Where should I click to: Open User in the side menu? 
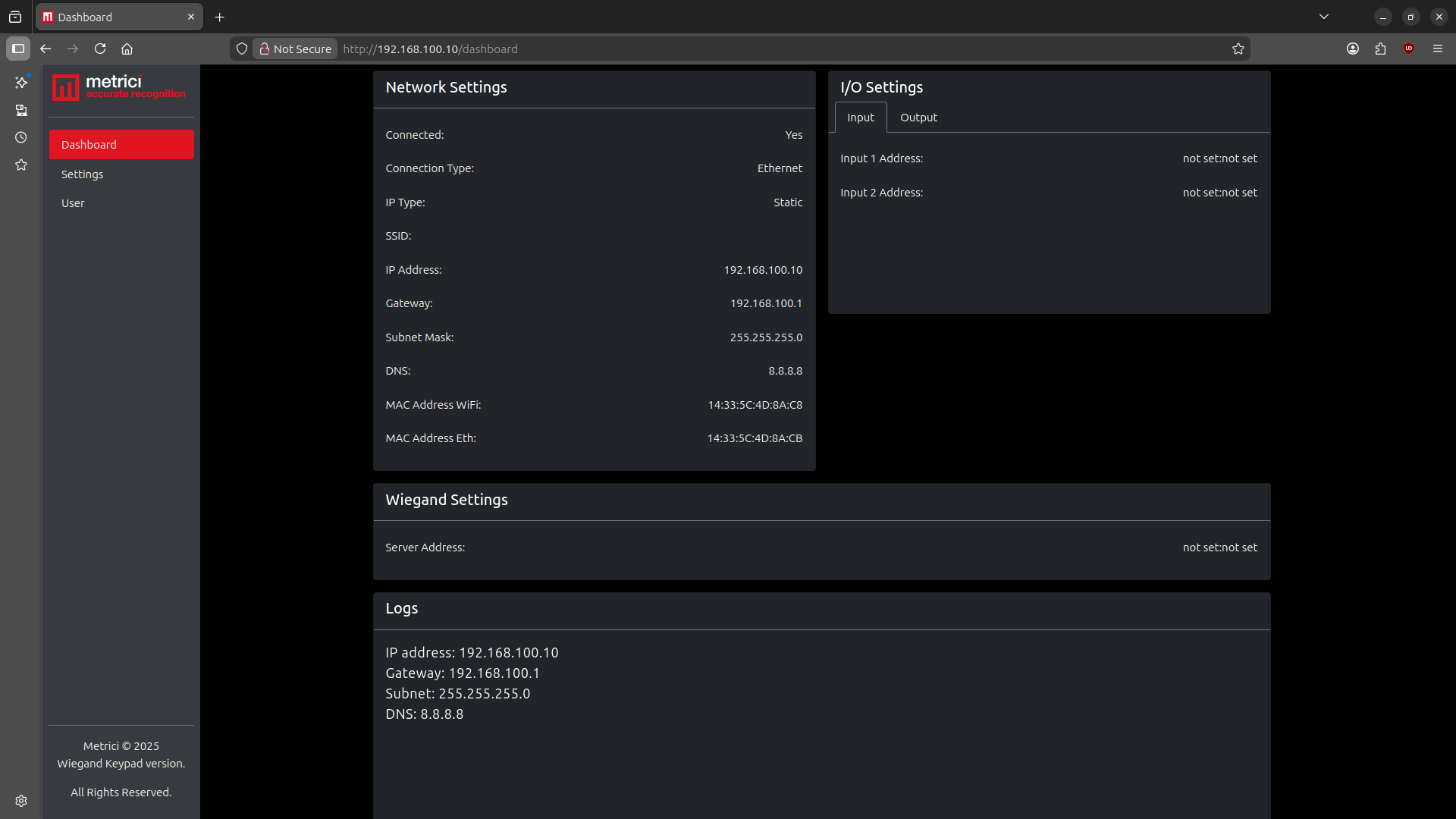(x=121, y=203)
